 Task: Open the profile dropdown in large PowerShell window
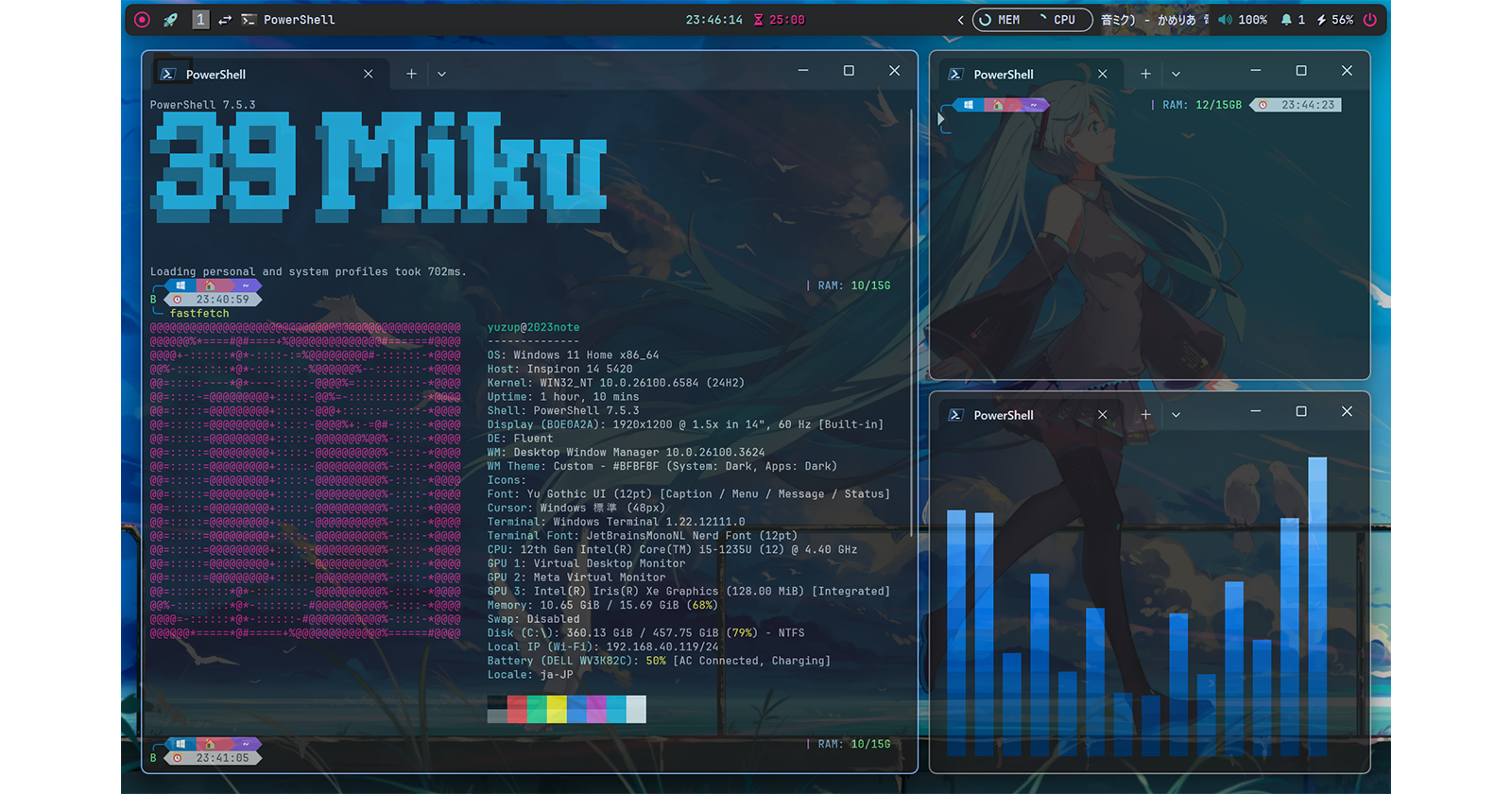tap(441, 74)
